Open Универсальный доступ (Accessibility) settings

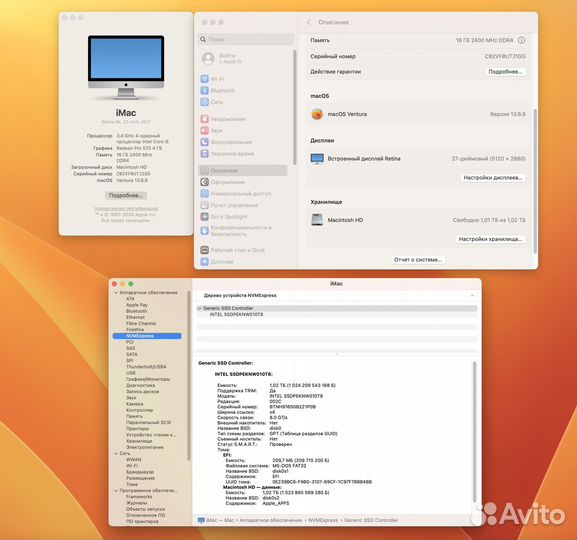[x=236, y=193]
